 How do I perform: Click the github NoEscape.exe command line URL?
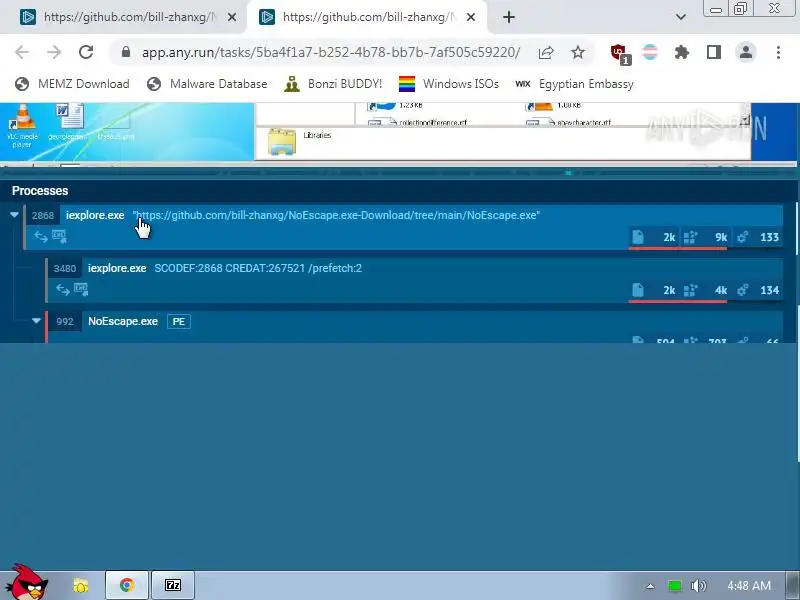pyautogui.click(x=336, y=215)
